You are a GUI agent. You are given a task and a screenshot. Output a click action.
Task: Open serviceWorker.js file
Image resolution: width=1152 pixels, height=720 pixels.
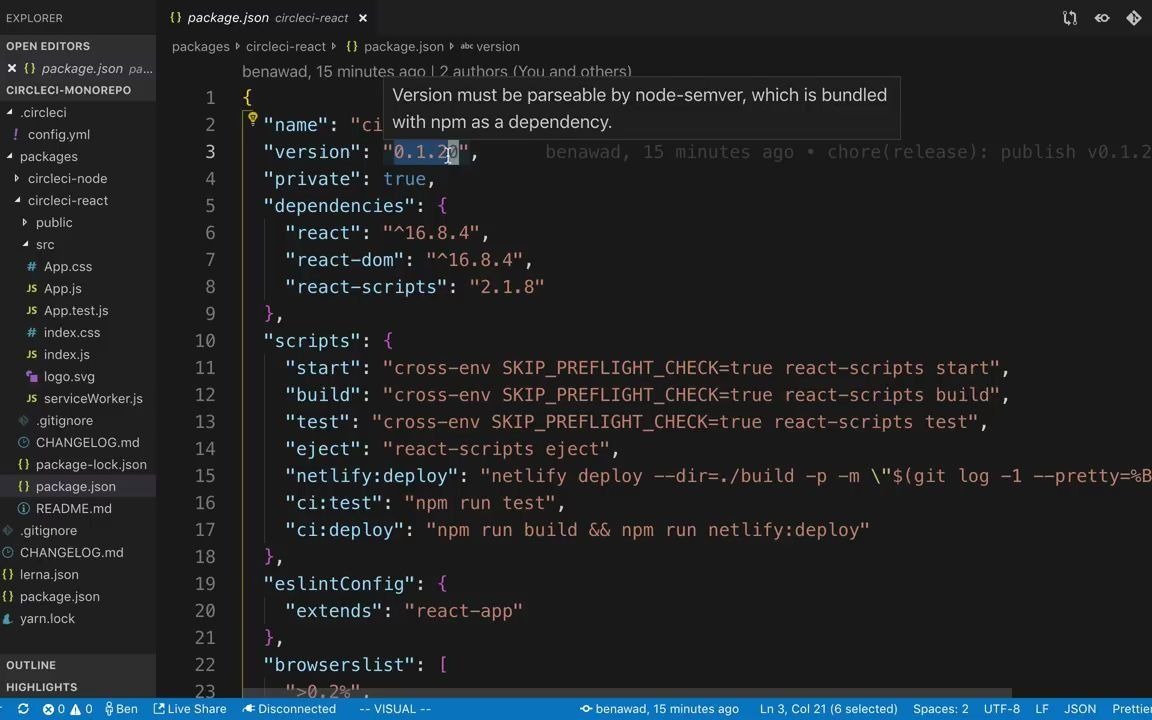93,399
